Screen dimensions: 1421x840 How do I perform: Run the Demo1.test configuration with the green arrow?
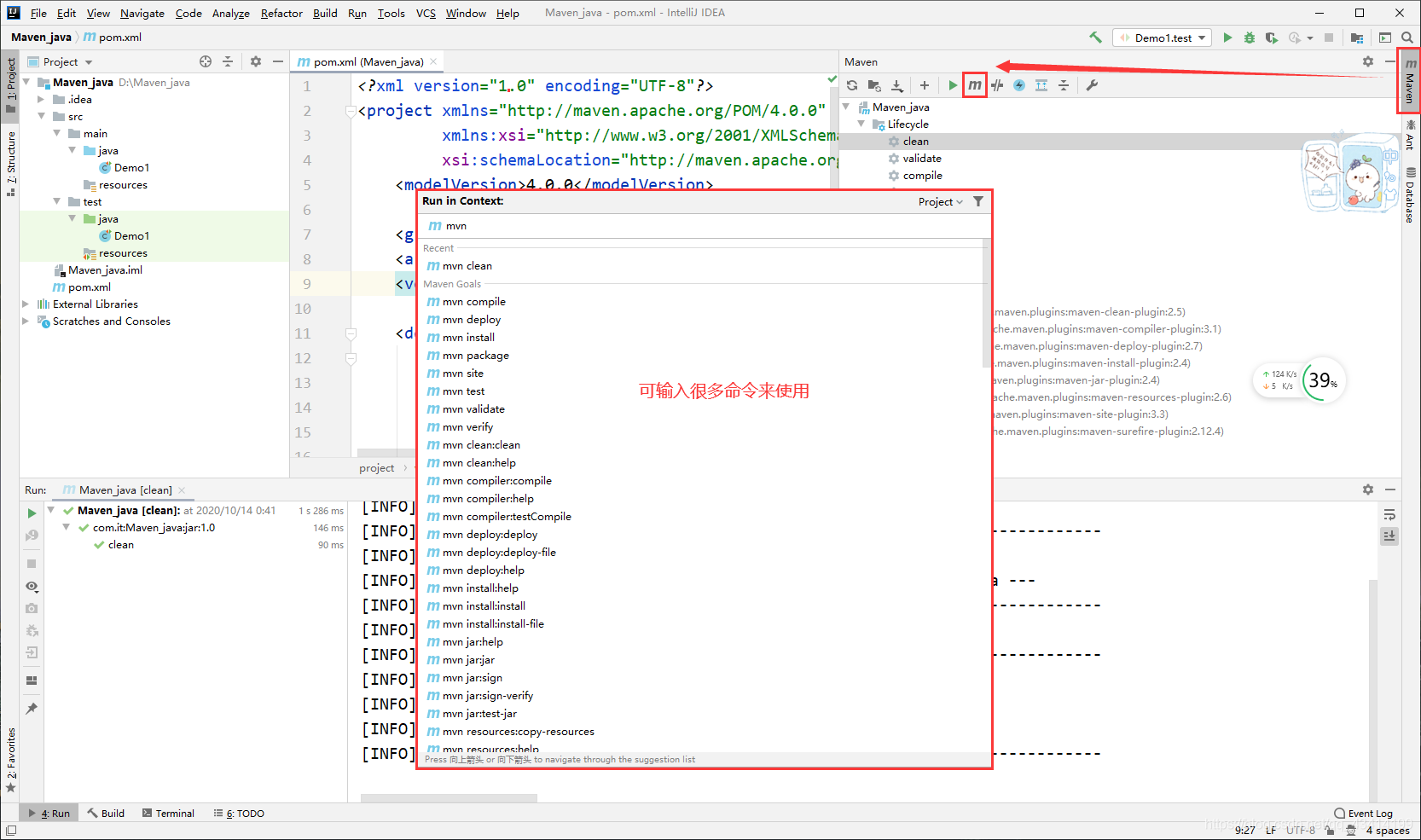[x=1227, y=38]
